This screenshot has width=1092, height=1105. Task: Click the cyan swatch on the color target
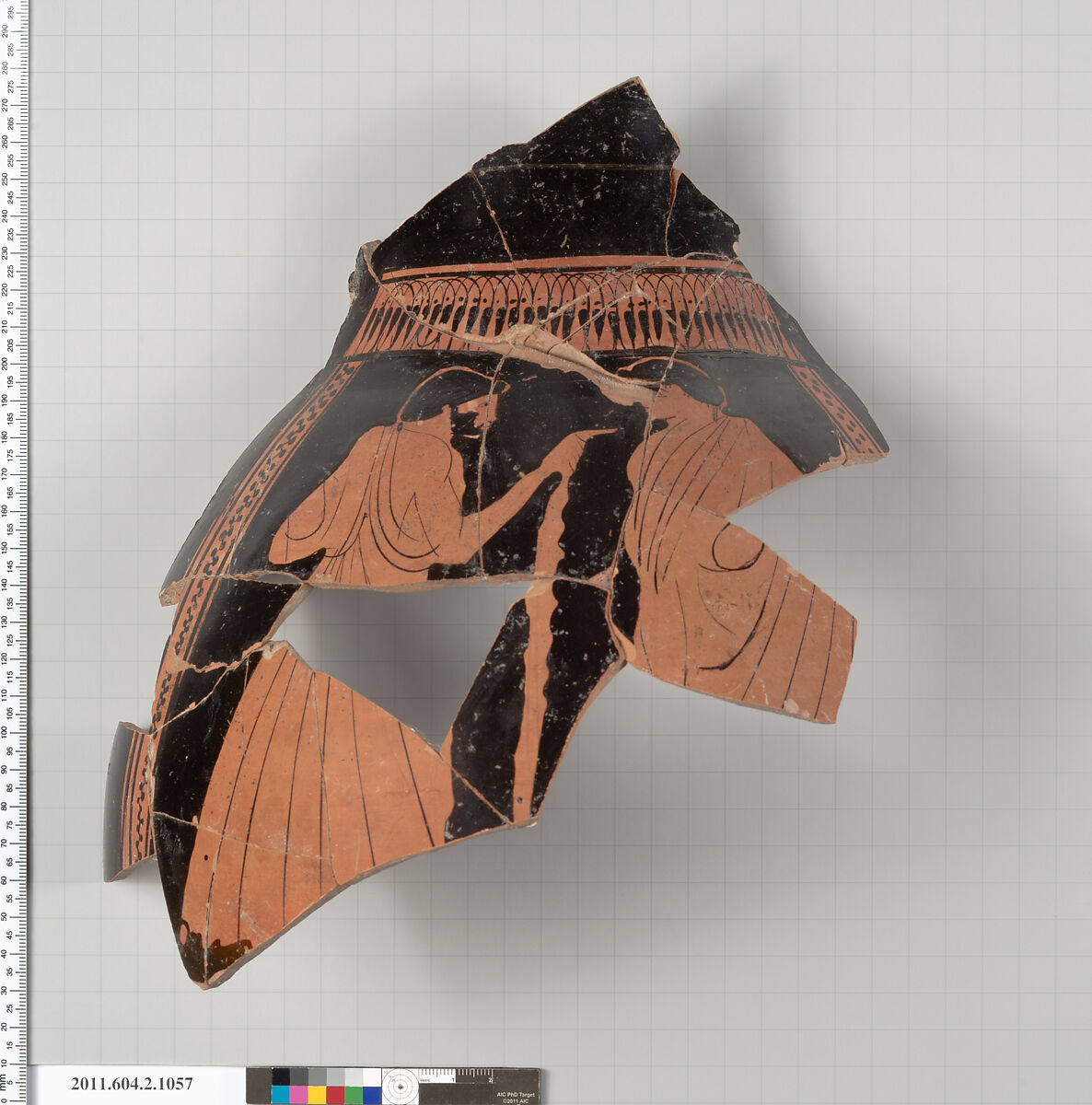[x=280, y=1094]
